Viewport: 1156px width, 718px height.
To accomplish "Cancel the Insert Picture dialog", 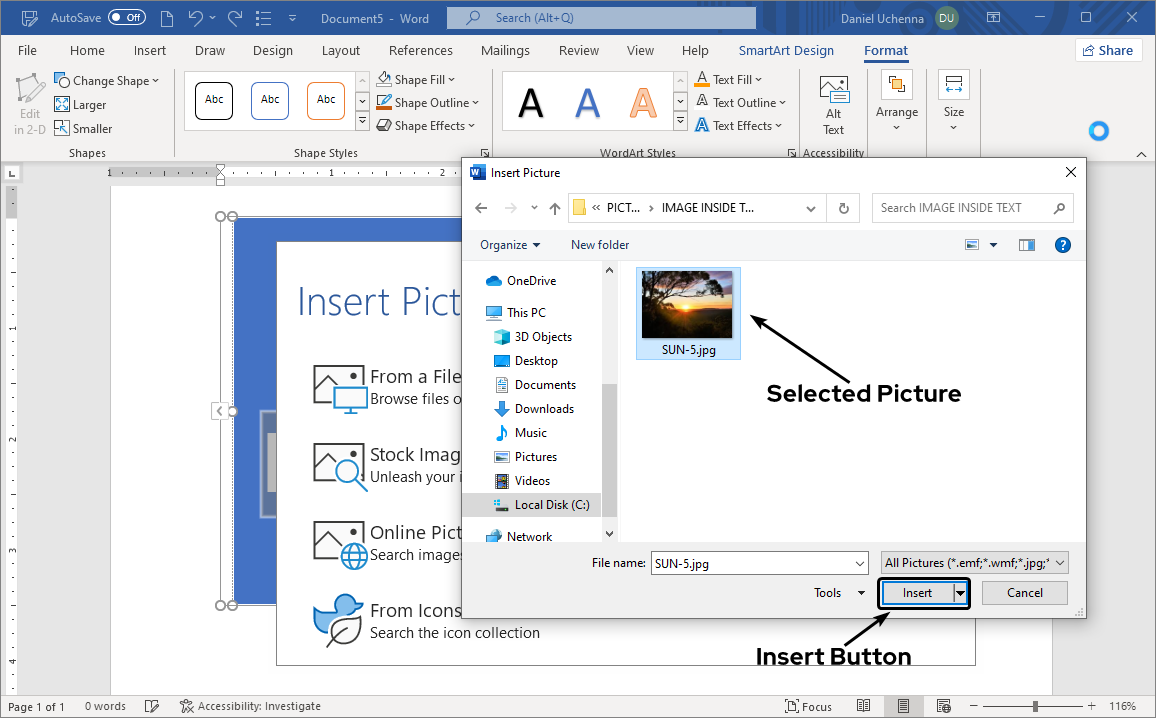I will [x=1024, y=592].
